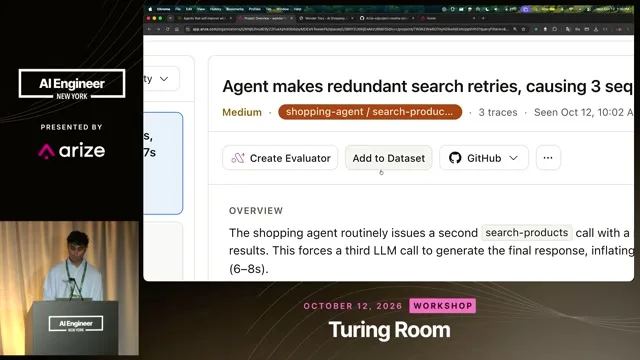The height and width of the screenshot is (360, 640).
Task: Click the browser back arrow
Action: point(149,29)
